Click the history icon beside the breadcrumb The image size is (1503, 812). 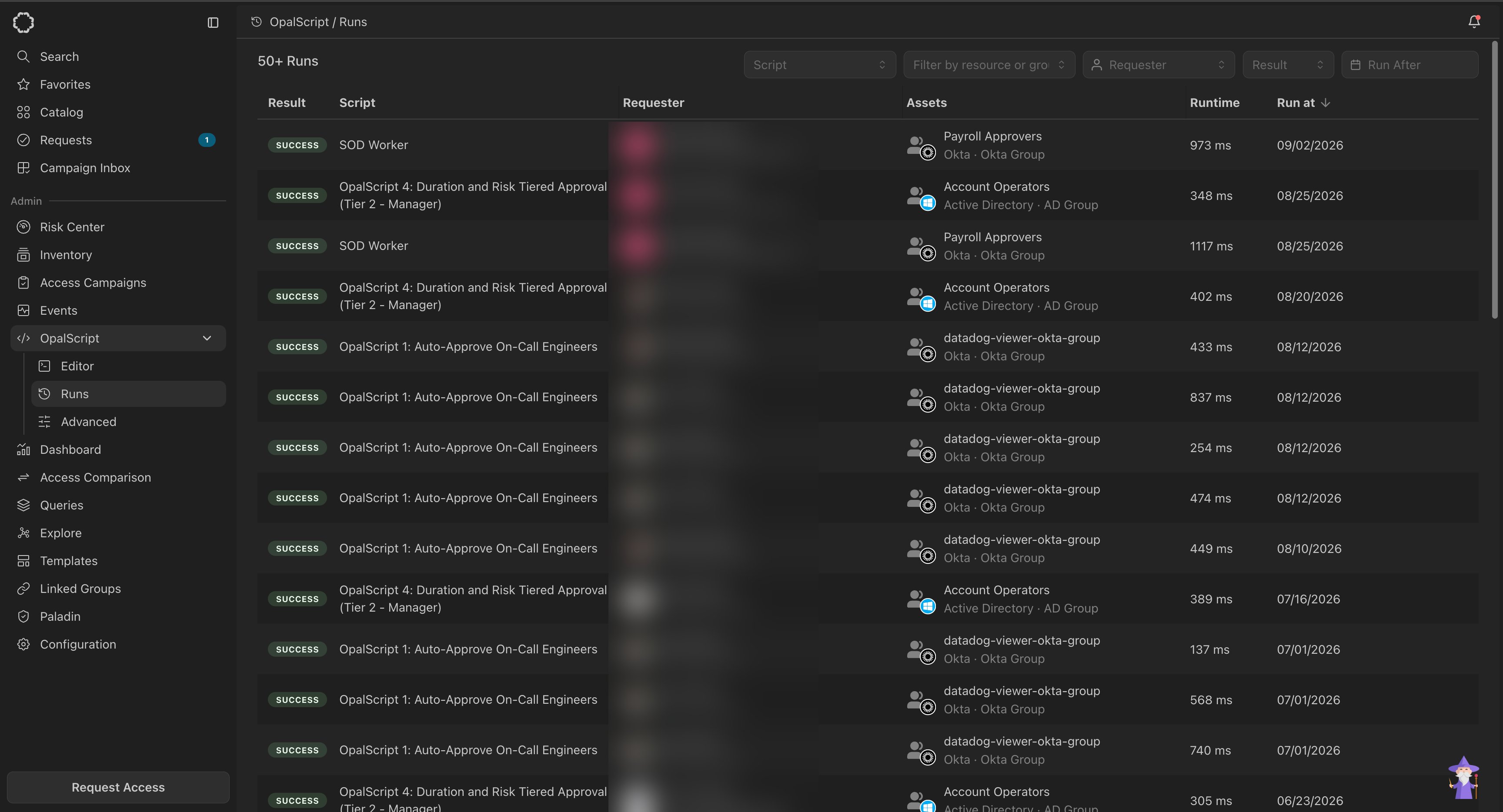256,22
